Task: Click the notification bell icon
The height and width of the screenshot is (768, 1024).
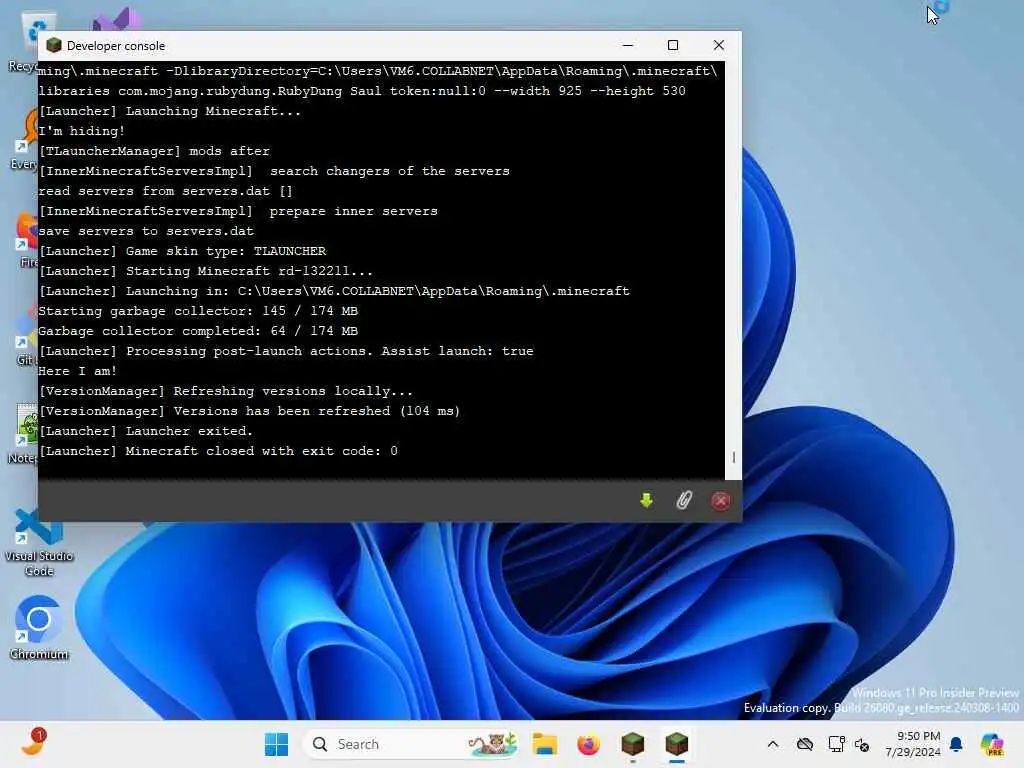Action: click(956, 744)
